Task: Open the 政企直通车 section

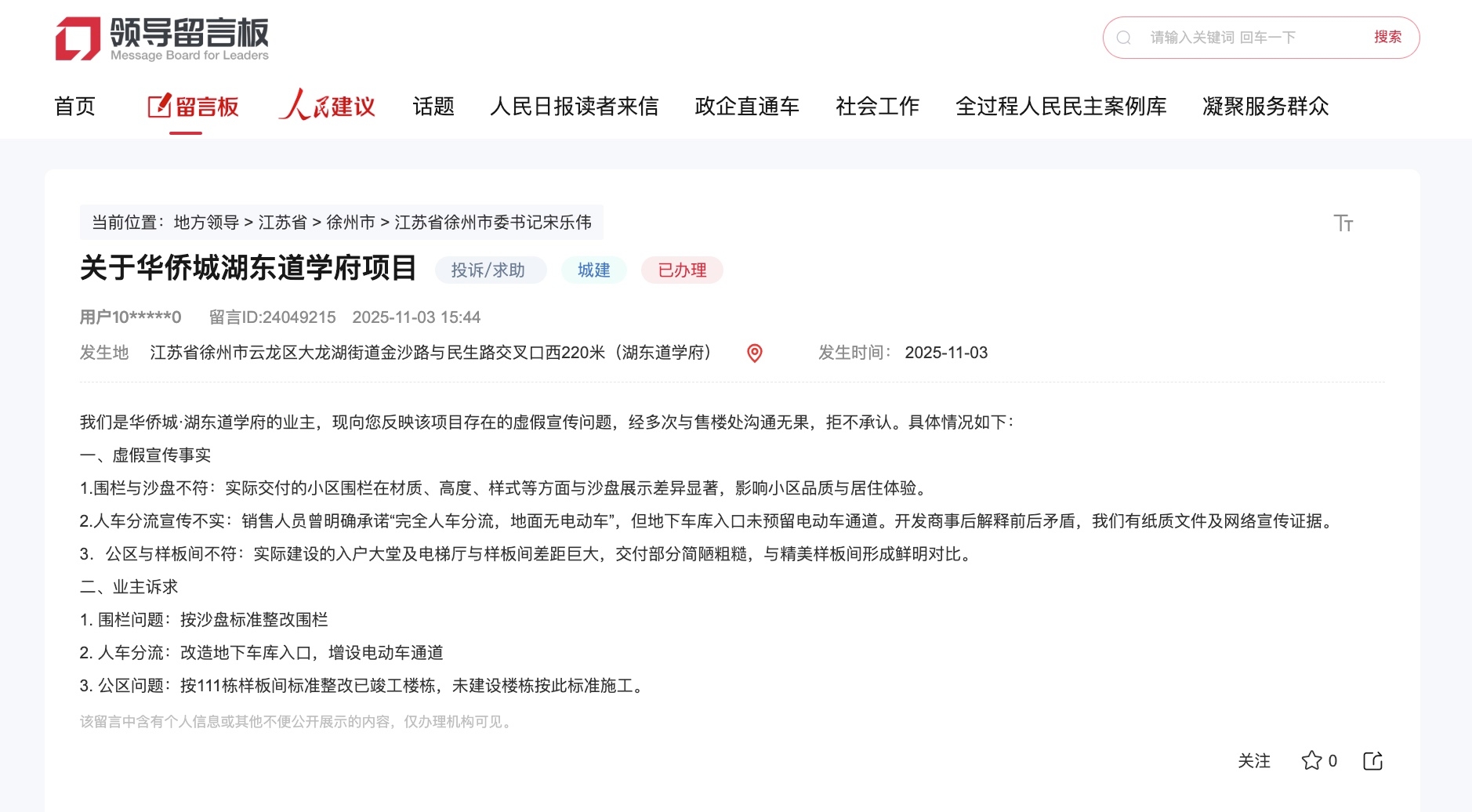Action: click(745, 106)
